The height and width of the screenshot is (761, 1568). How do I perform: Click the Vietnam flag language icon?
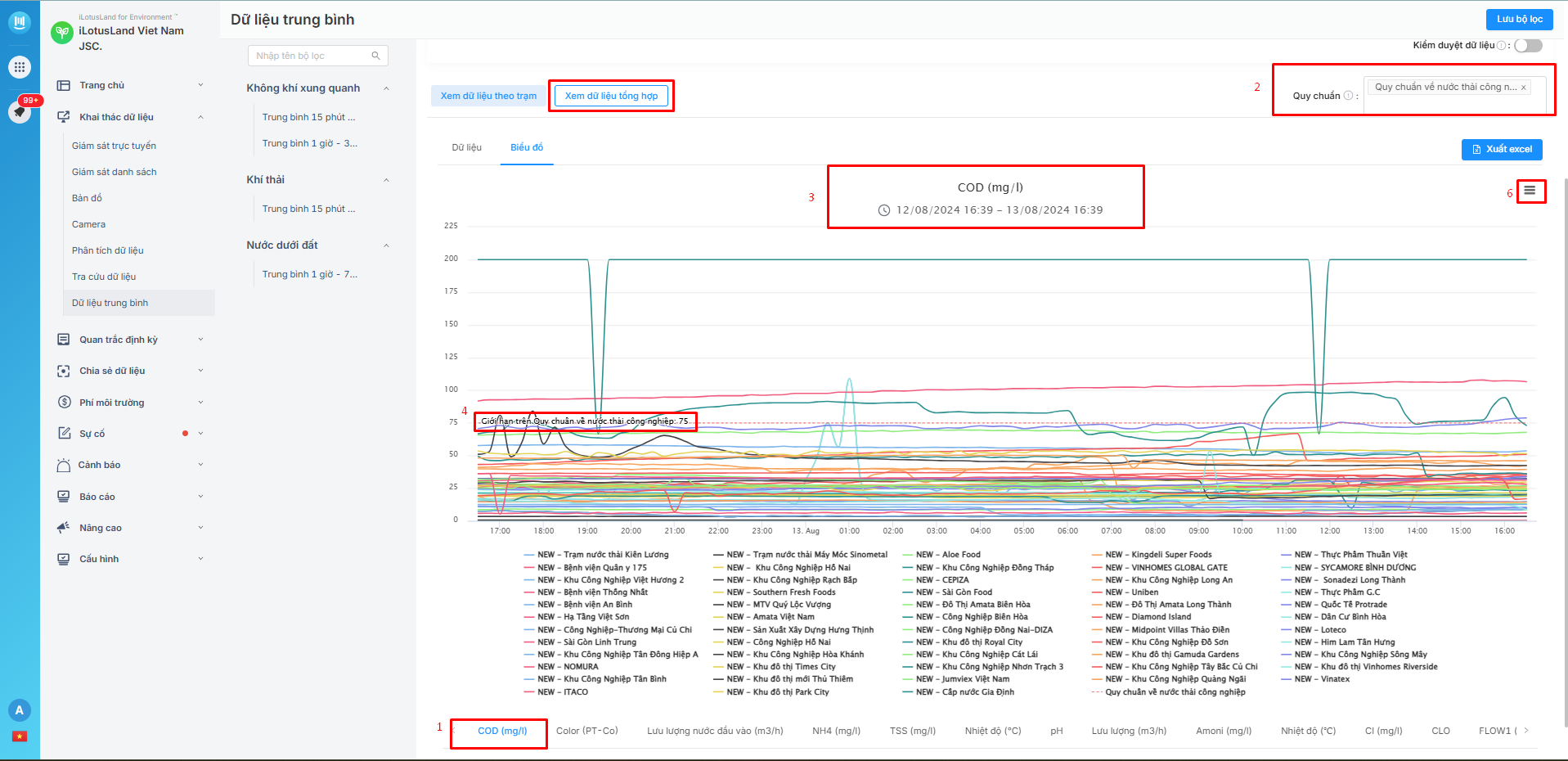pyautogui.click(x=20, y=736)
